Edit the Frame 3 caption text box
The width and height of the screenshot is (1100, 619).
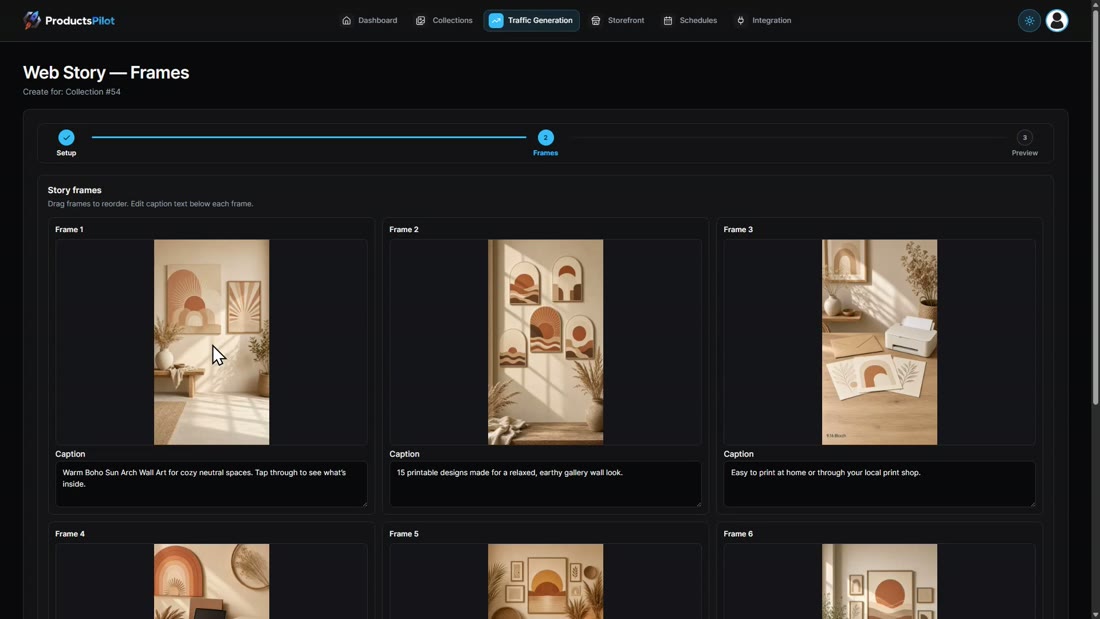(x=879, y=484)
